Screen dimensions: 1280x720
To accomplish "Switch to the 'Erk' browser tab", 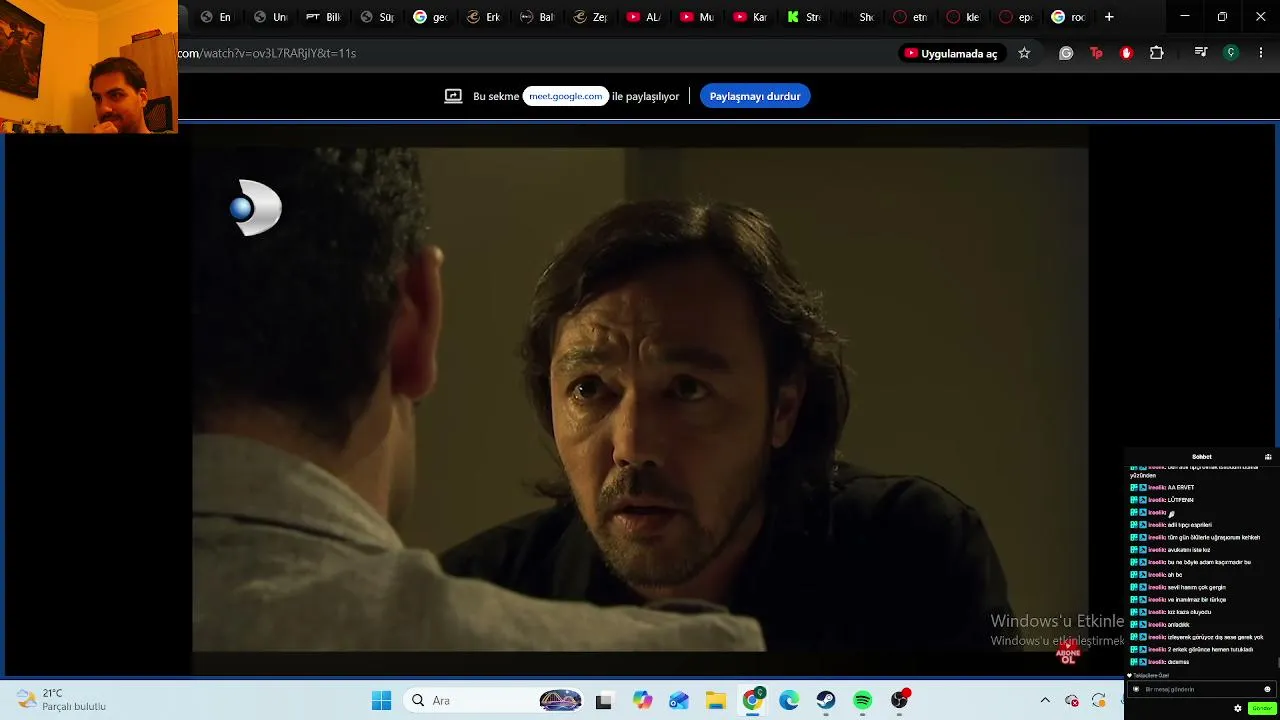I will [484, 17].
